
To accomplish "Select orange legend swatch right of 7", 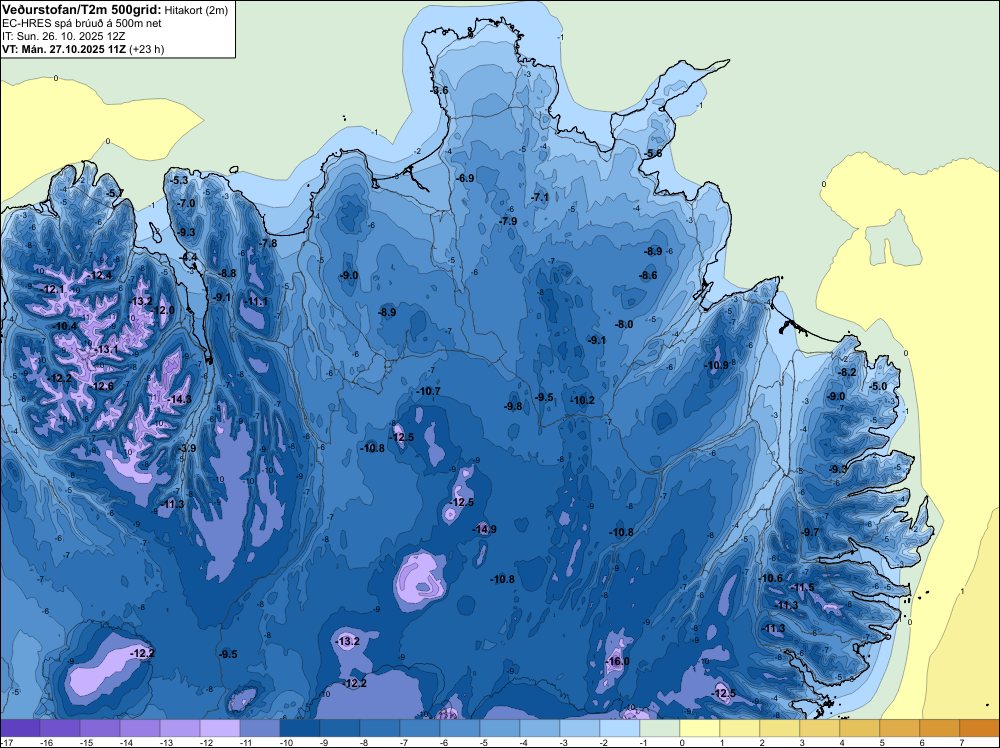I will click(x=980, y=728).
